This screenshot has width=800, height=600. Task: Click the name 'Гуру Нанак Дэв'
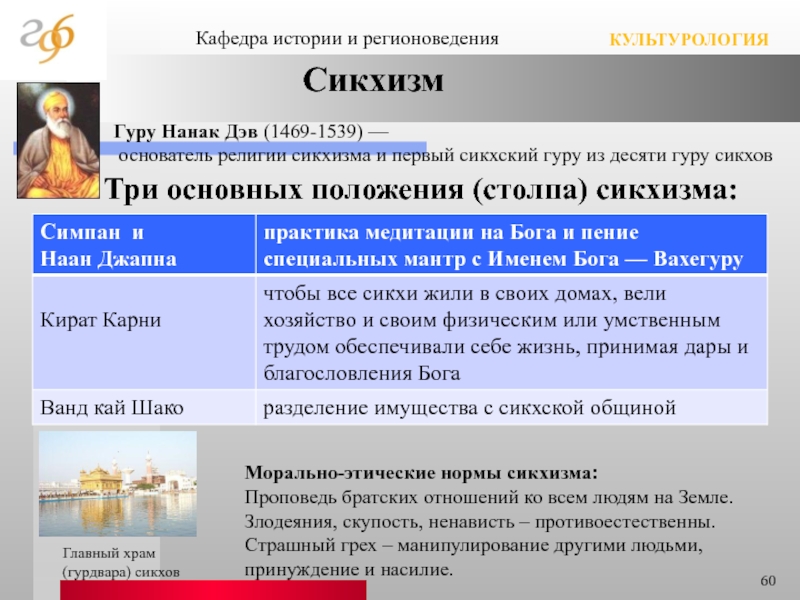pyautogui.click(x=186, y=132)
